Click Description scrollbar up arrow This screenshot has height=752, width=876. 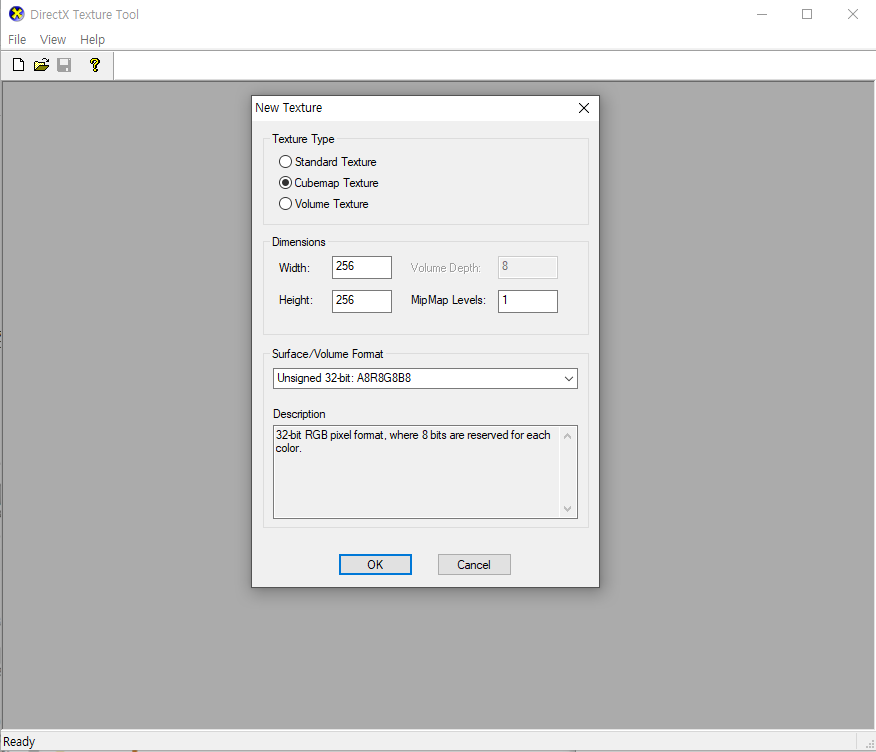pos(567,436)
